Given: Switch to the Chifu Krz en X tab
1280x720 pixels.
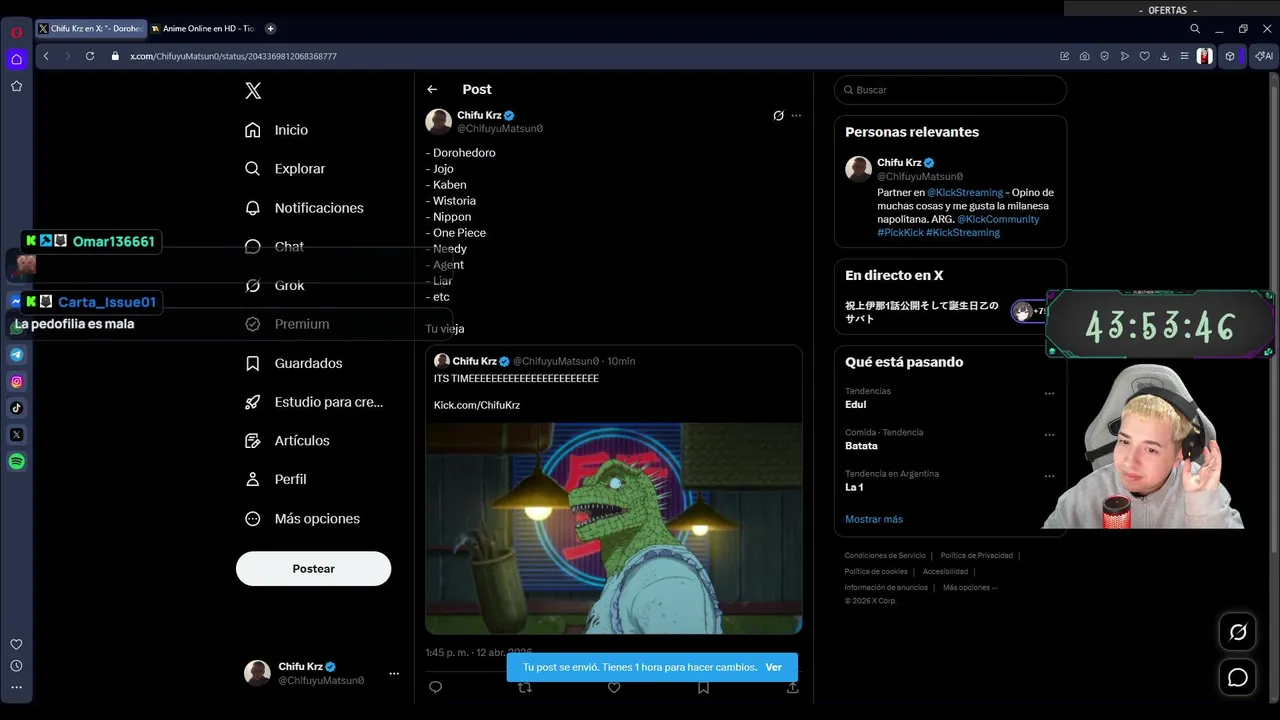Looking at the screenshot, I should tap(90, 29).
